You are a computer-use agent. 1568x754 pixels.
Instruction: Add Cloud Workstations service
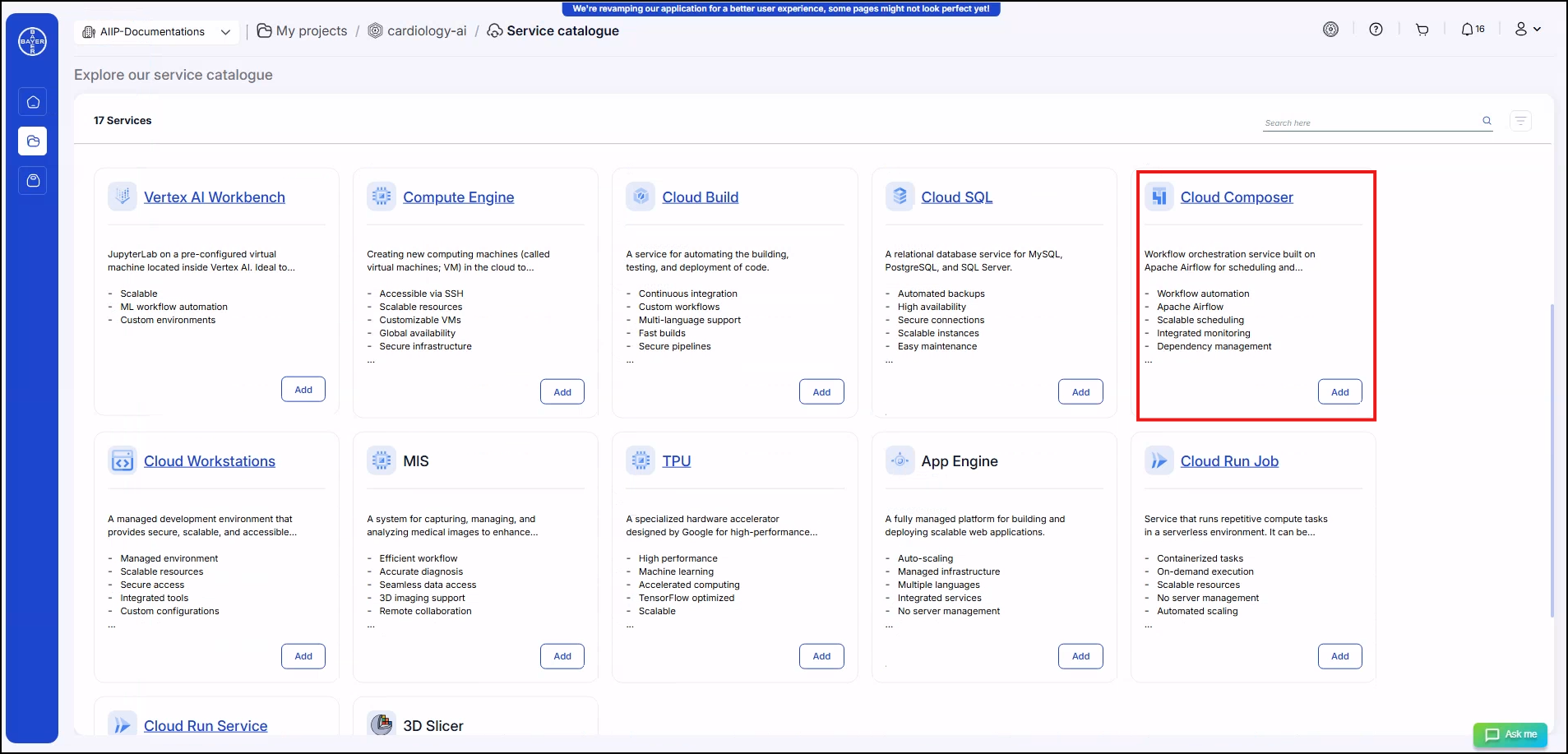(303, 656)
